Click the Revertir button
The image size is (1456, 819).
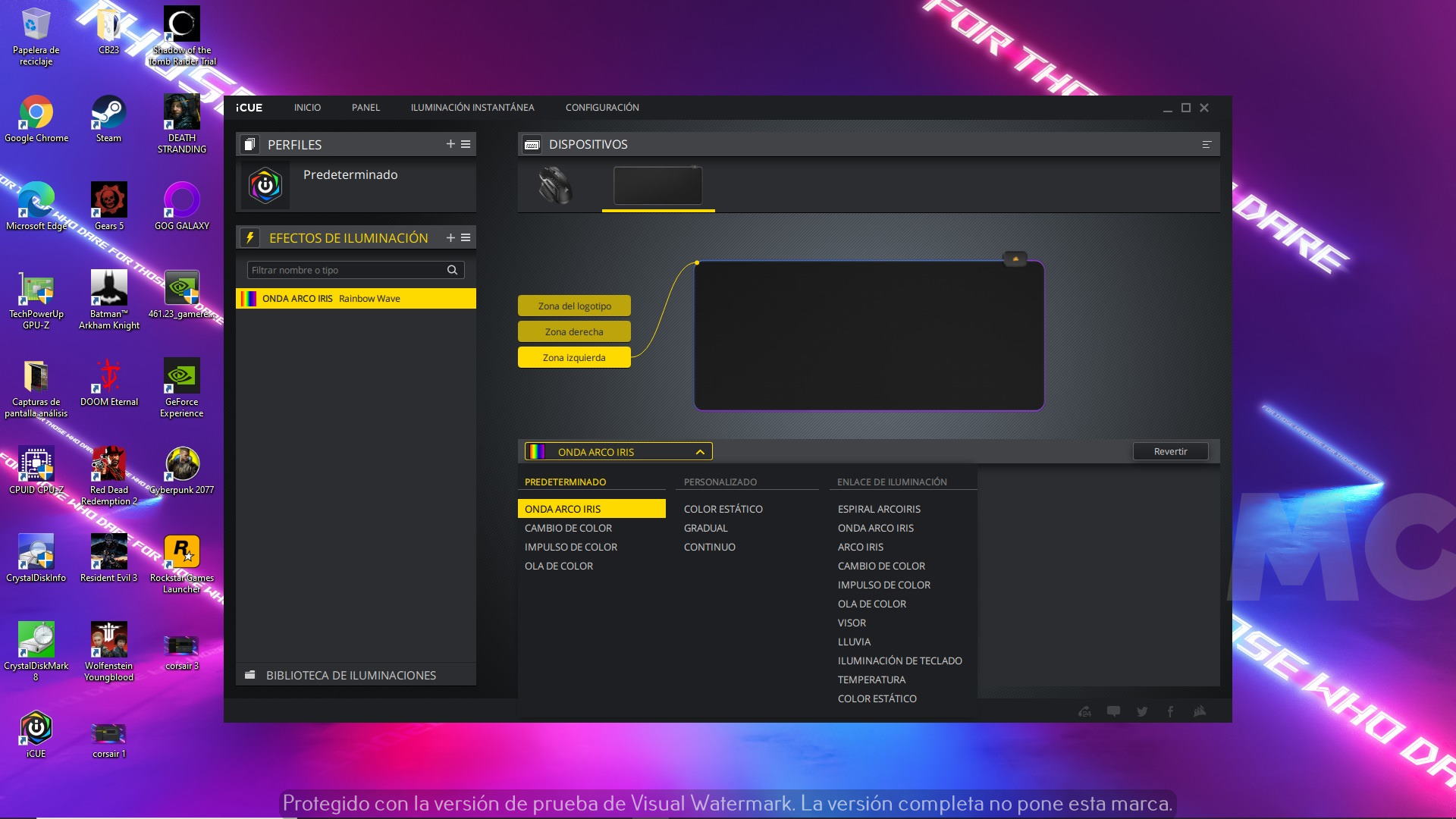[x=1170, y=451]
